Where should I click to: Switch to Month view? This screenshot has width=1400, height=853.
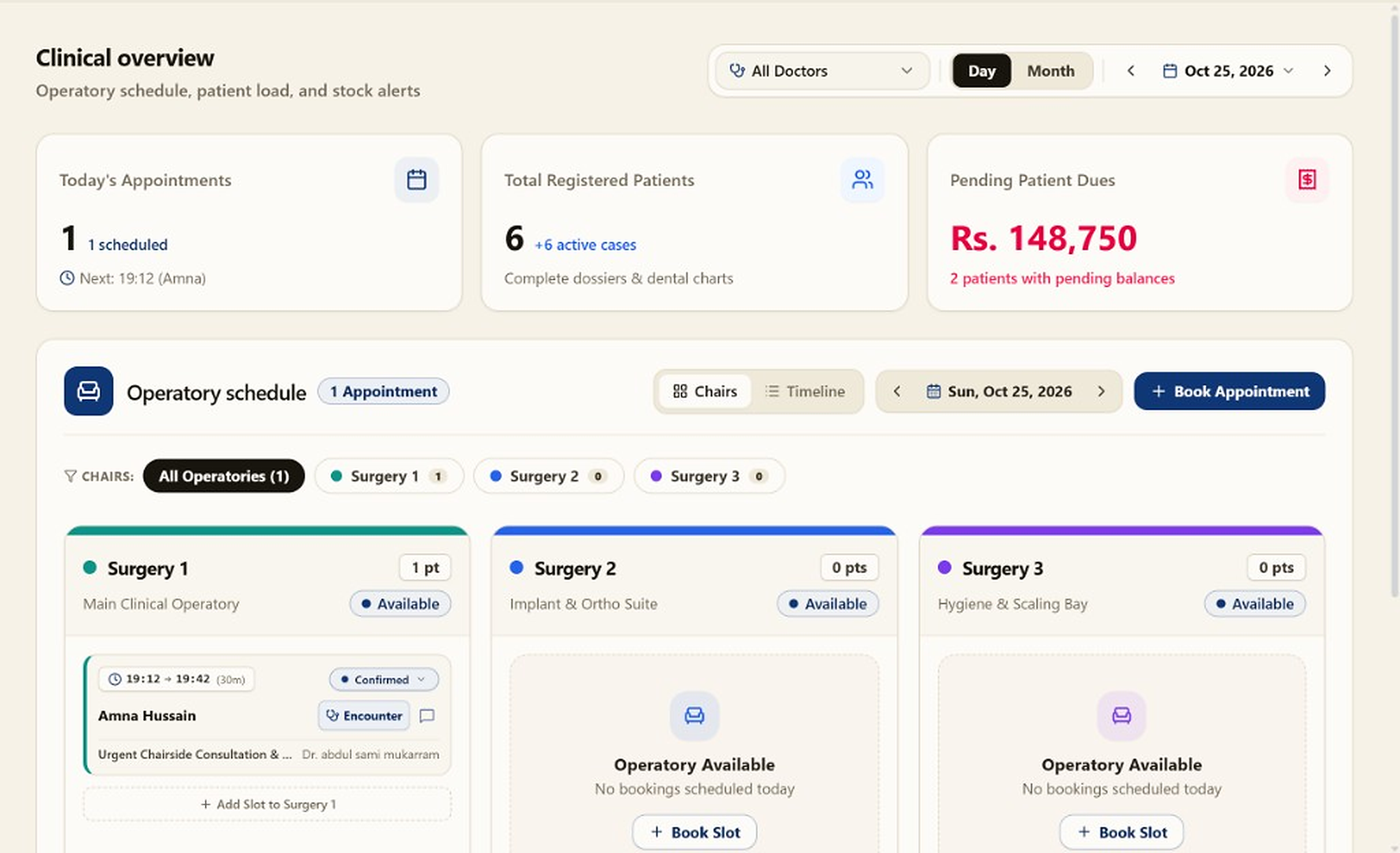[x=1051, y=71]
